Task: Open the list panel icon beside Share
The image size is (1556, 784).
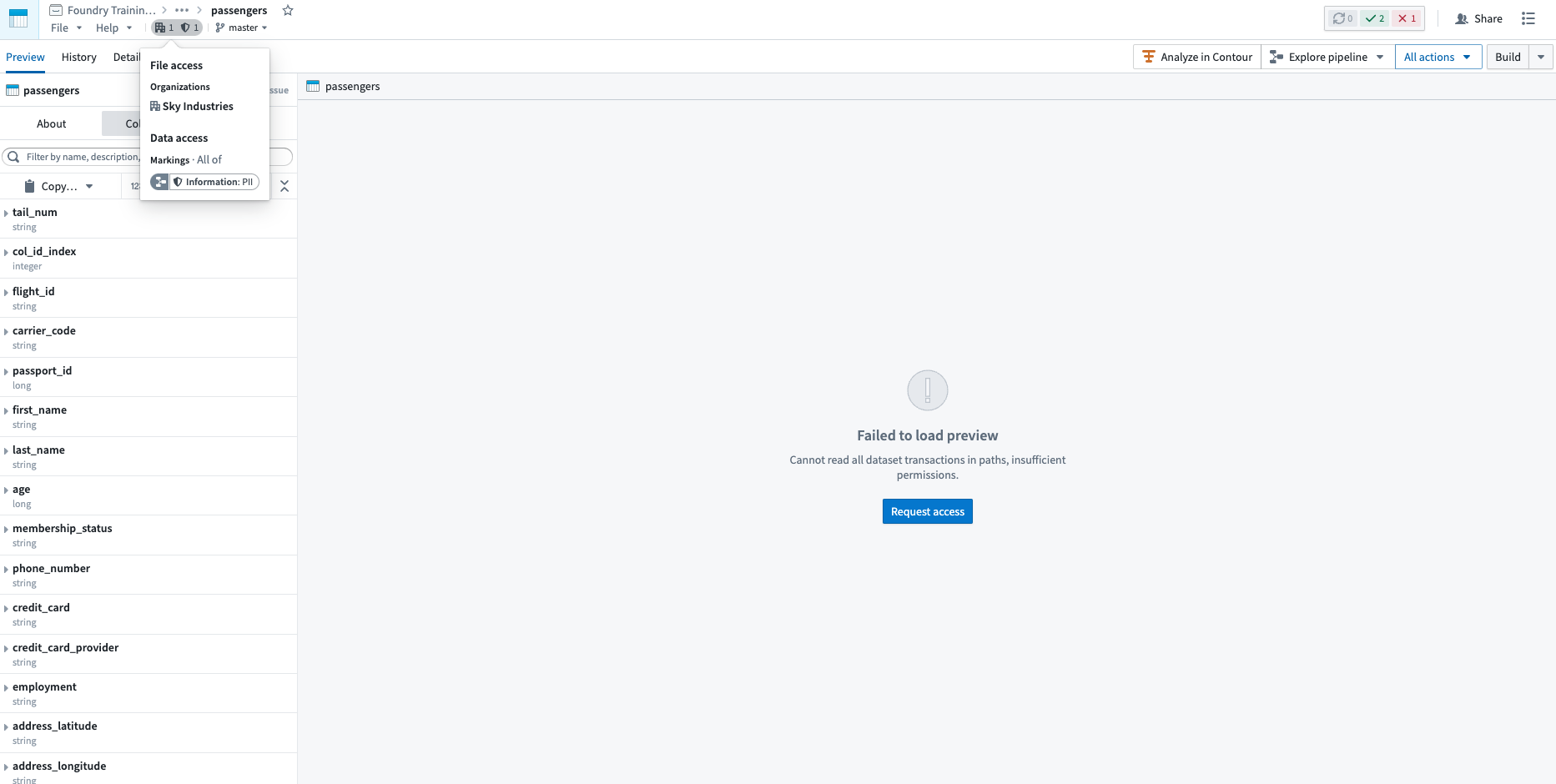Action: tap(1528, 18)
